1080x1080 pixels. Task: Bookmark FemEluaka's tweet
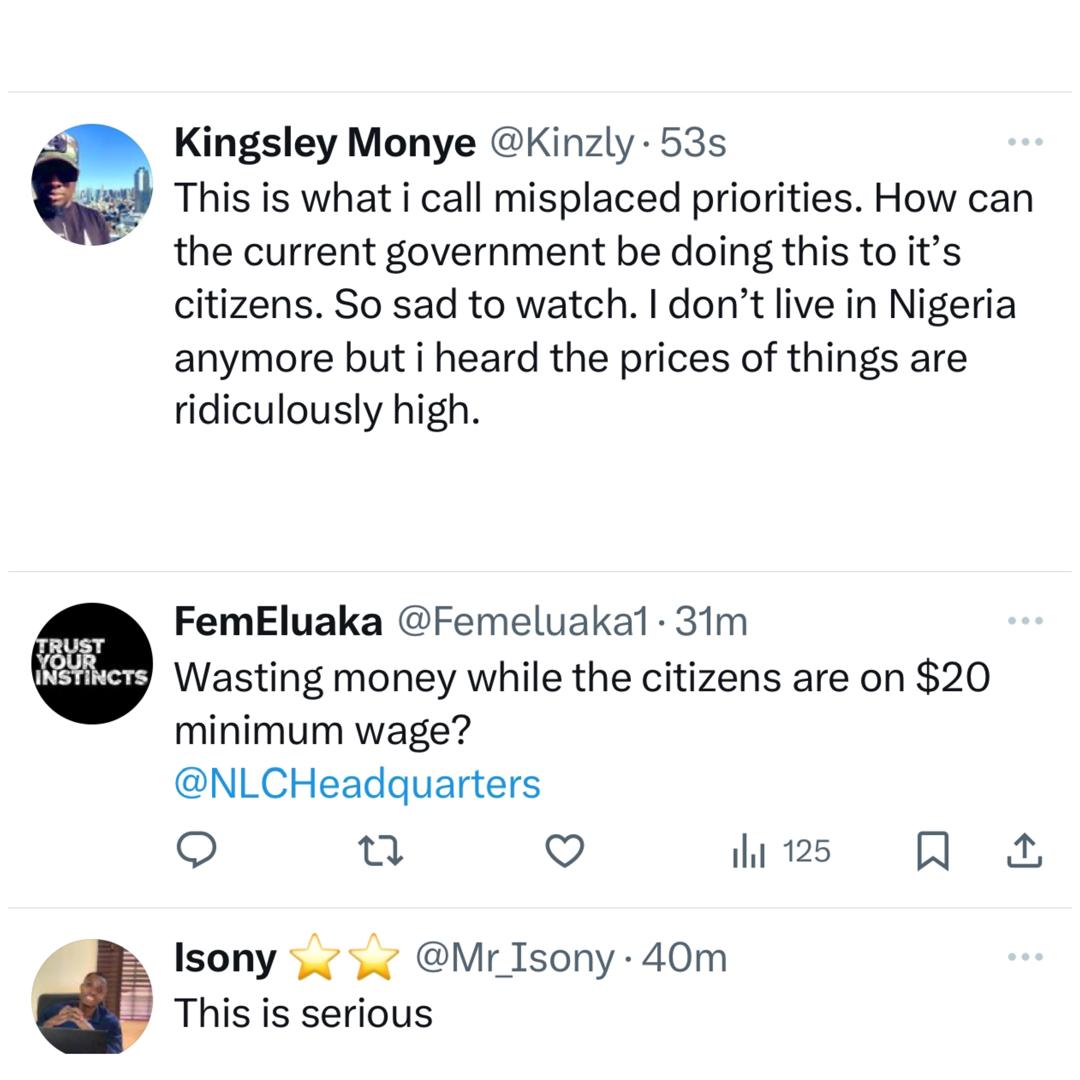point(932,851)
